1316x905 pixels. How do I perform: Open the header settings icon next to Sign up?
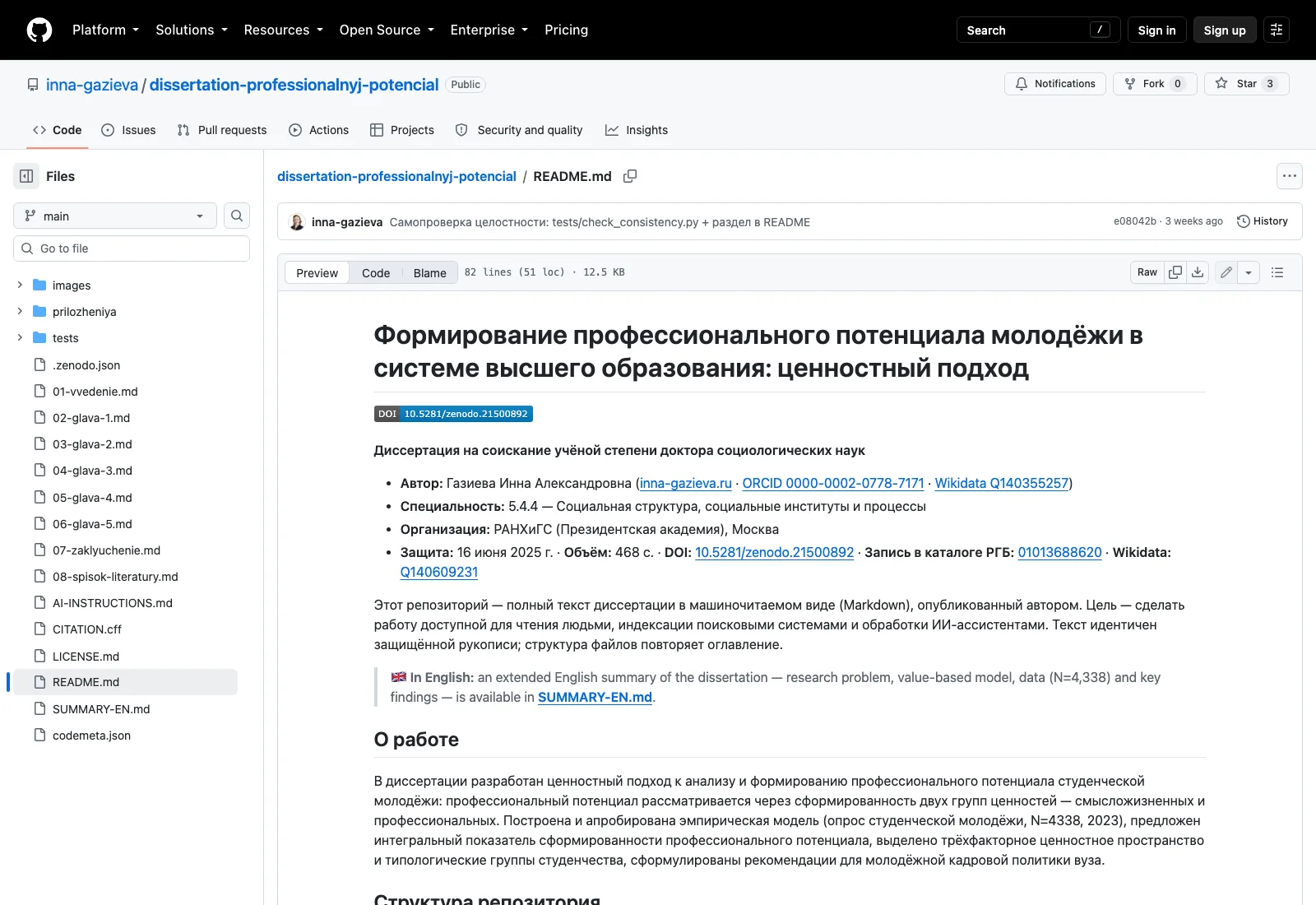[1277, 30]
